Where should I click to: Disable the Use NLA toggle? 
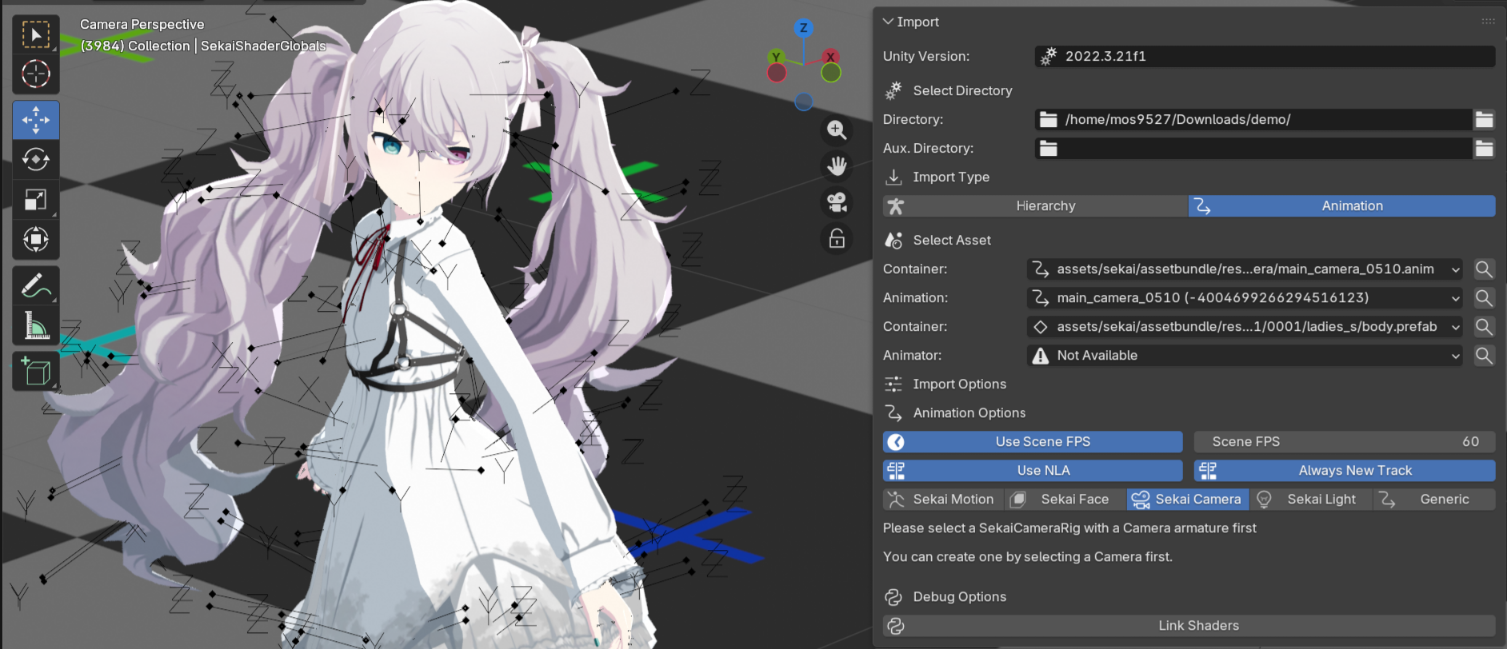tap(1032, 470)
